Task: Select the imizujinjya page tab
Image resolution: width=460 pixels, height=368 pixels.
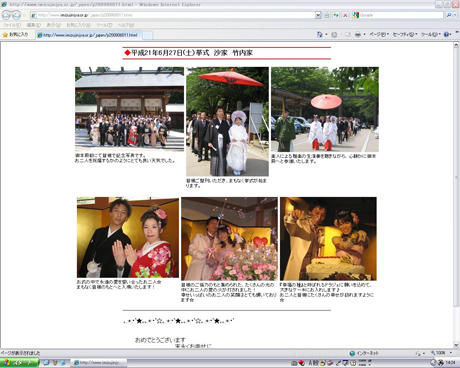Action: 89,35
